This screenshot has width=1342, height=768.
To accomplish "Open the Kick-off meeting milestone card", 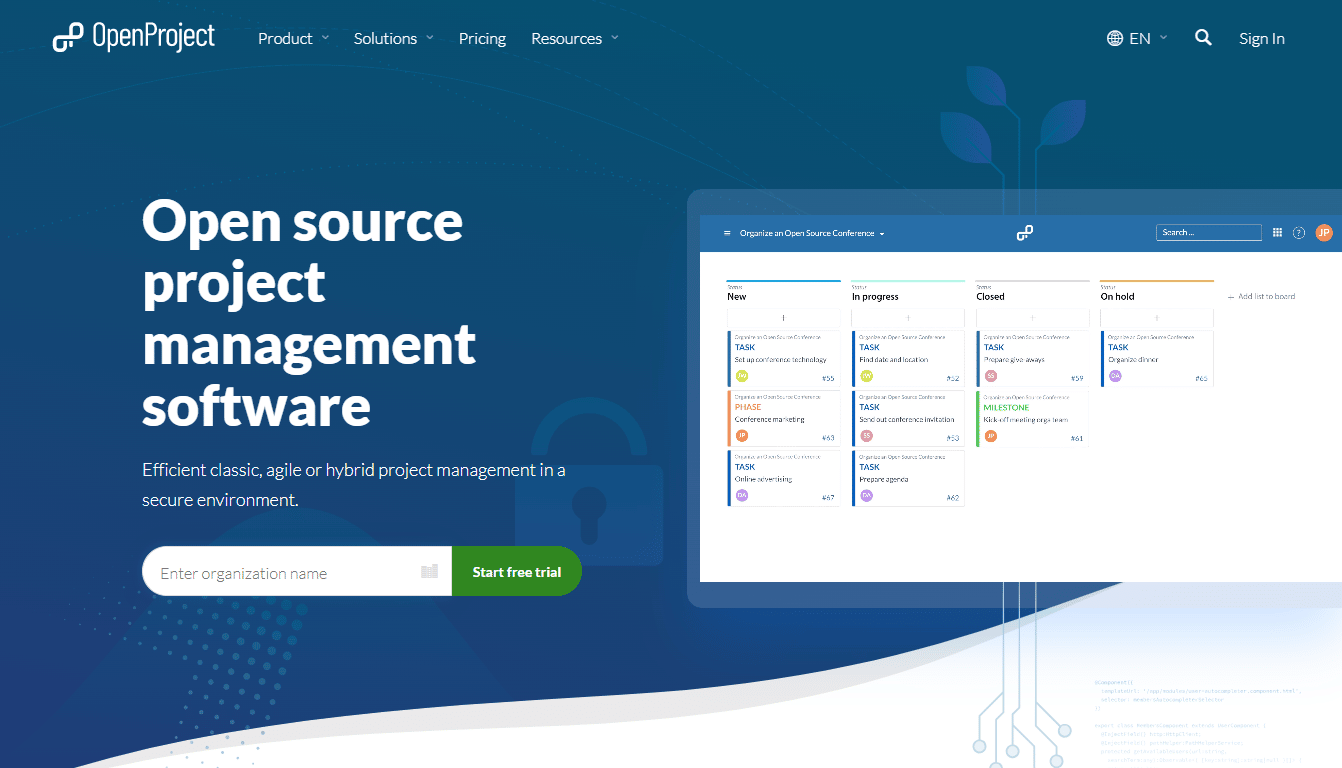I will [1033, 418].
